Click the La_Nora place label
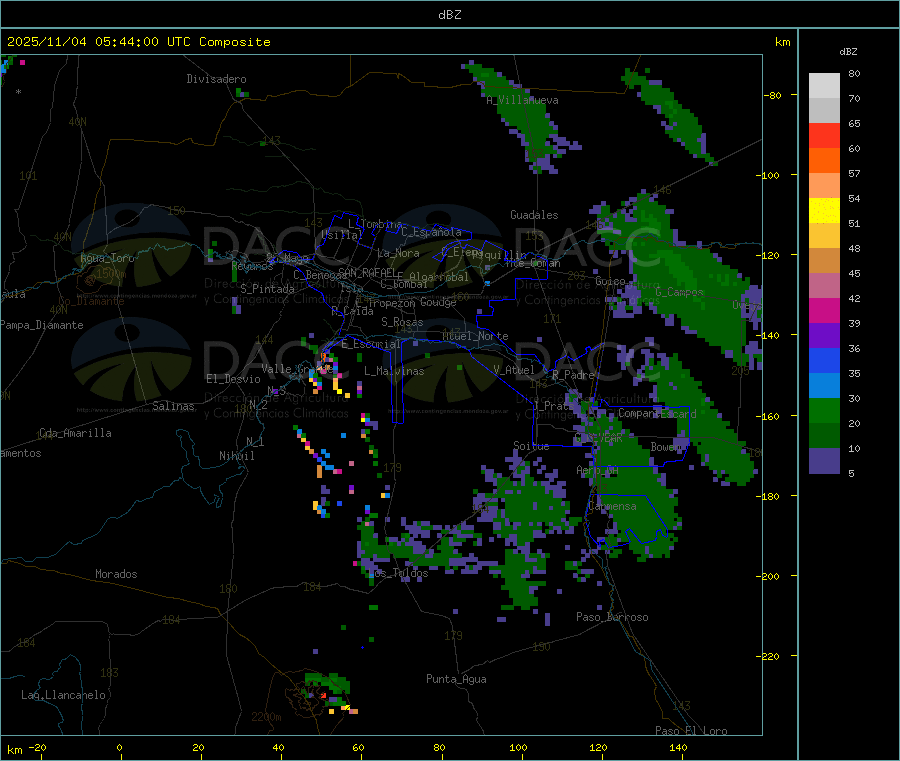This screenshot has width=900, height=761. point(398,253)
